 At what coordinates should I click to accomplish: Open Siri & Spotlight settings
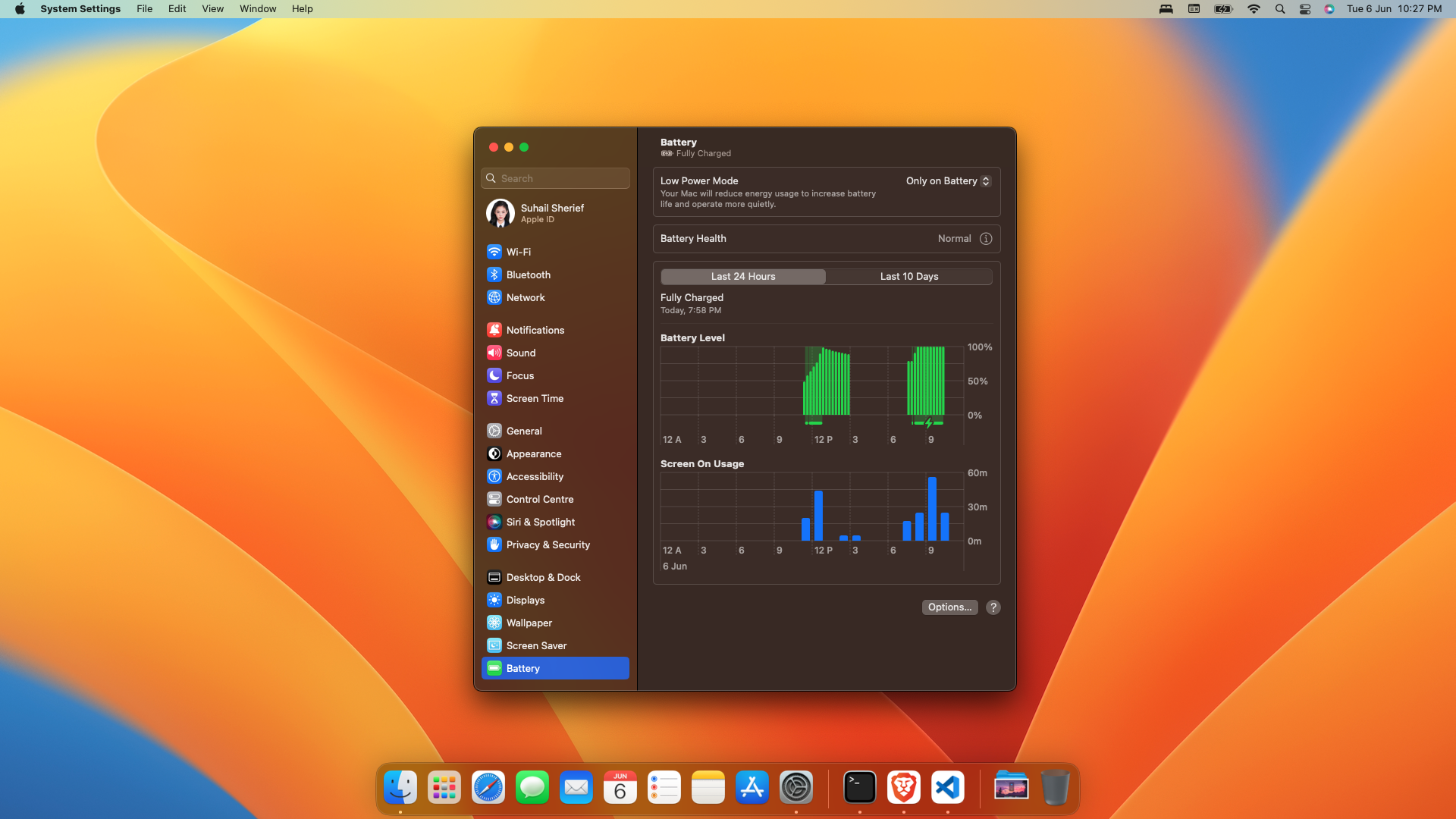click(x=540, y=522)
